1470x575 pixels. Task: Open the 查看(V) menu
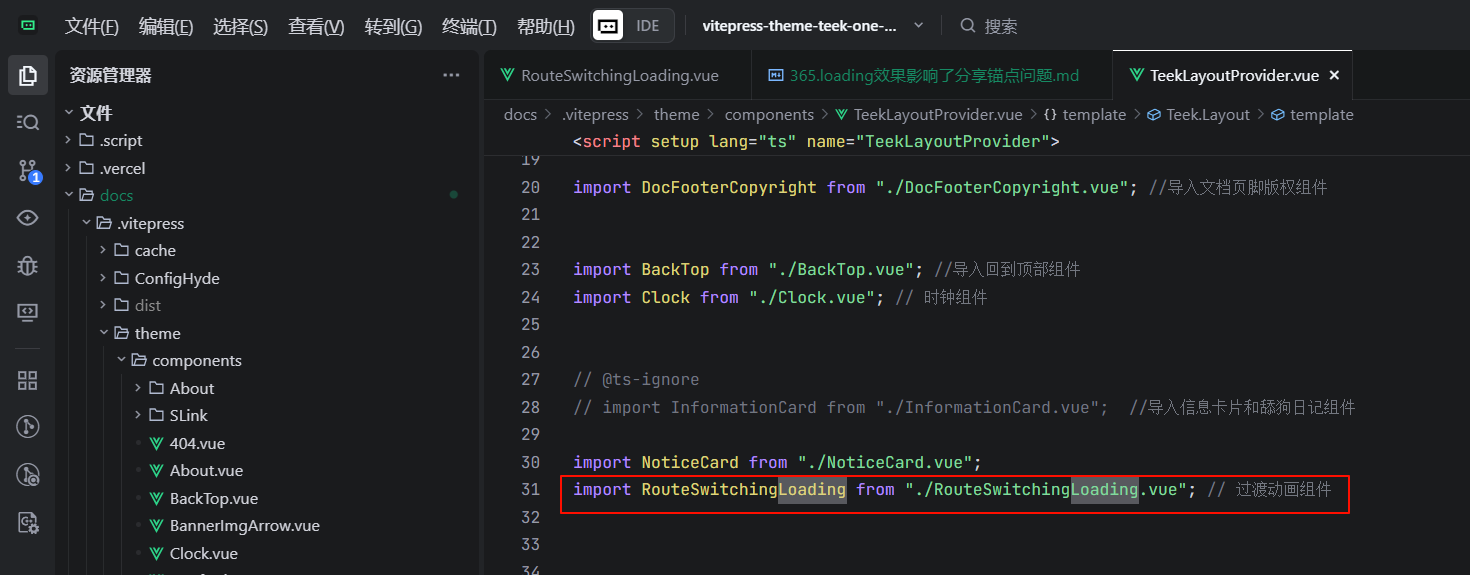click(x=316, y=26)
